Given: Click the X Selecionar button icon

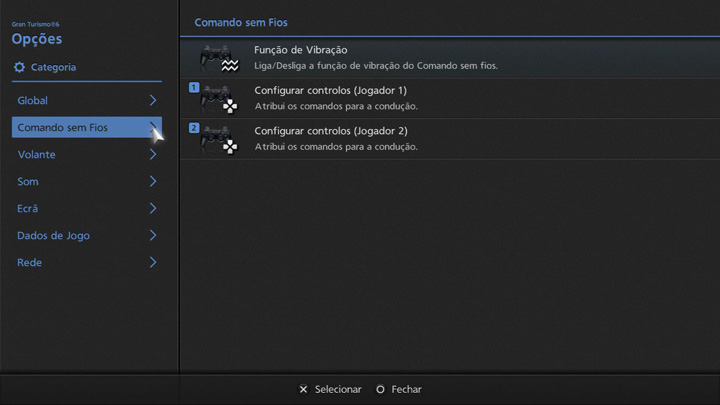Looking at the screenshot, I should click(x=303, y=389).
